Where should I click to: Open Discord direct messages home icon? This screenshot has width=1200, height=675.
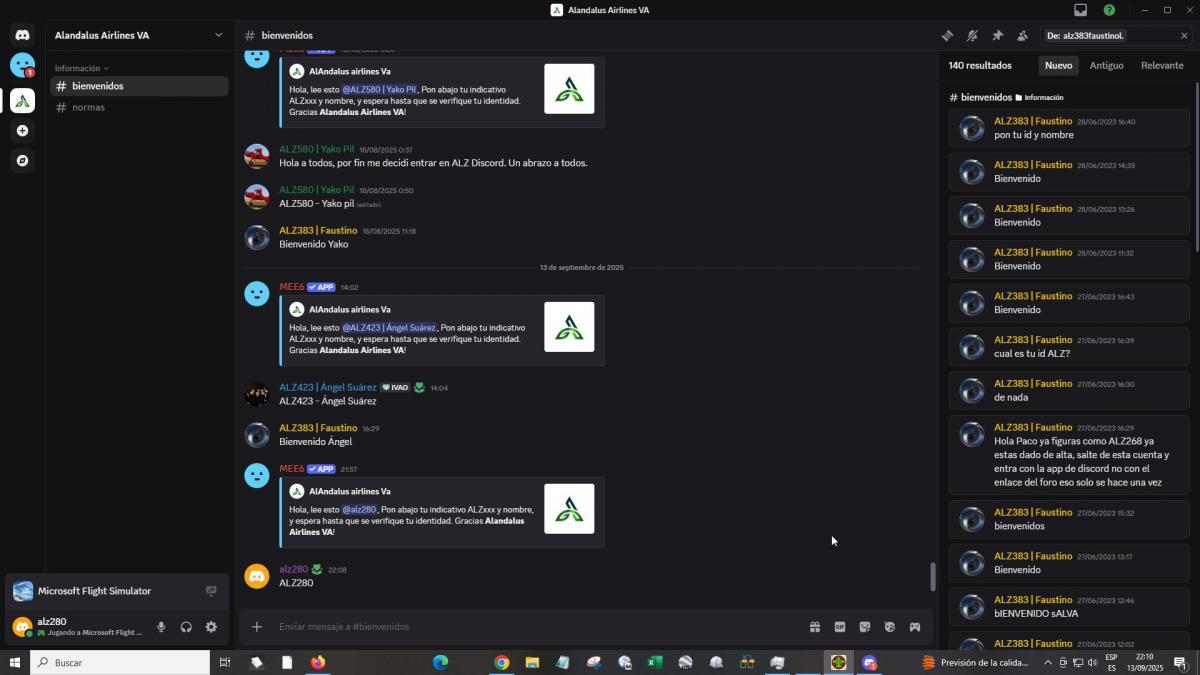[x=22, y=35]
